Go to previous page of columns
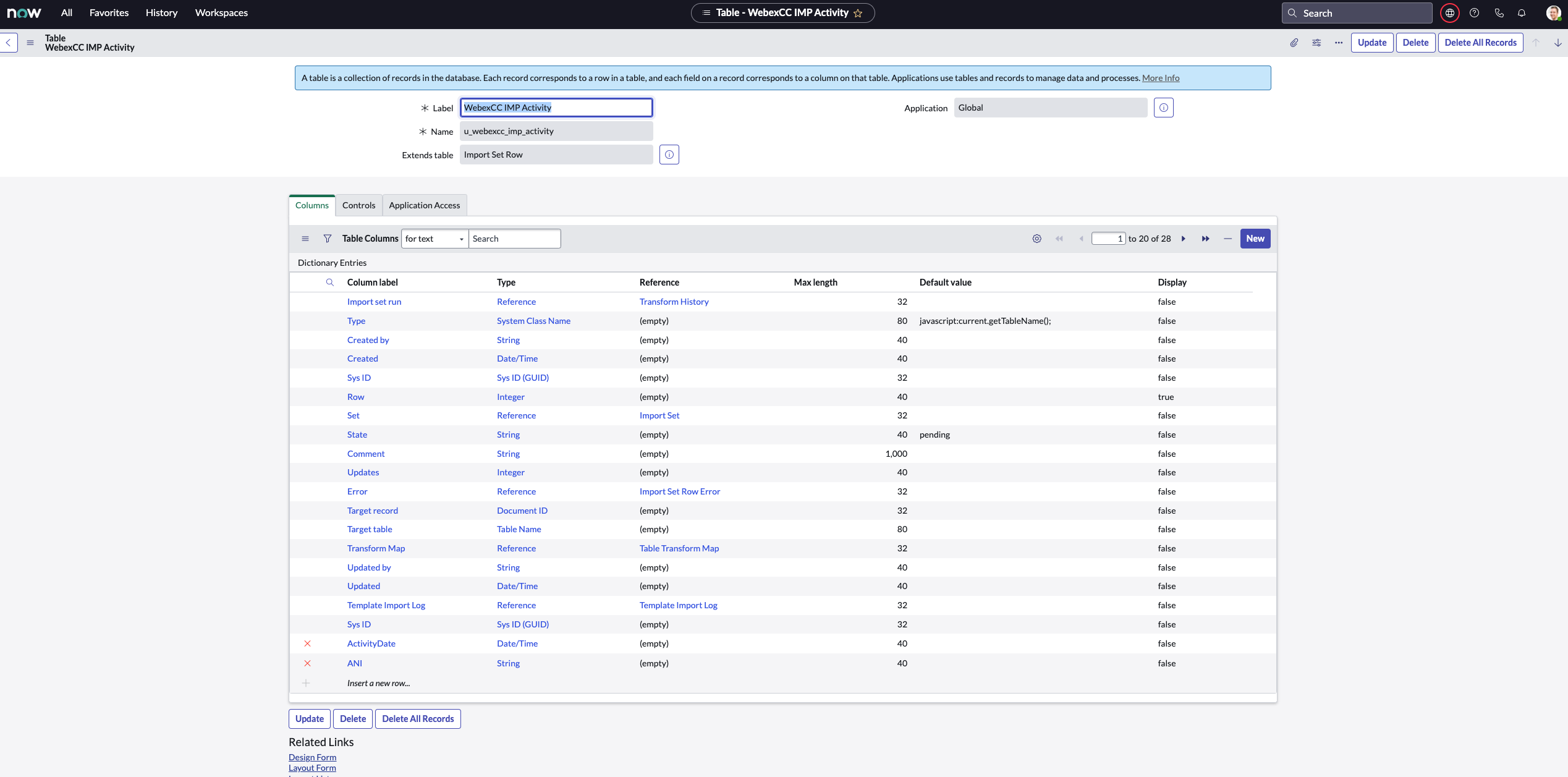 tap(1081, 239)
